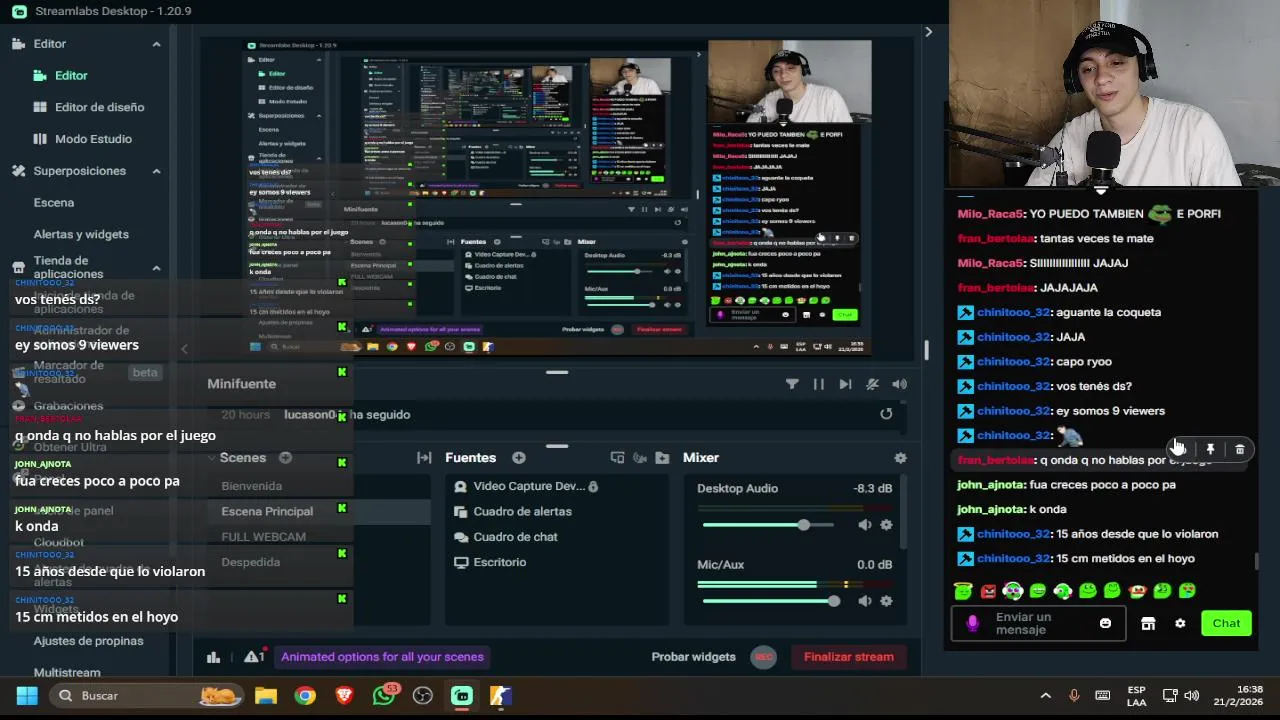Open Google Chrome from the taskbar
1280x720 pixels.
point(305,696)
